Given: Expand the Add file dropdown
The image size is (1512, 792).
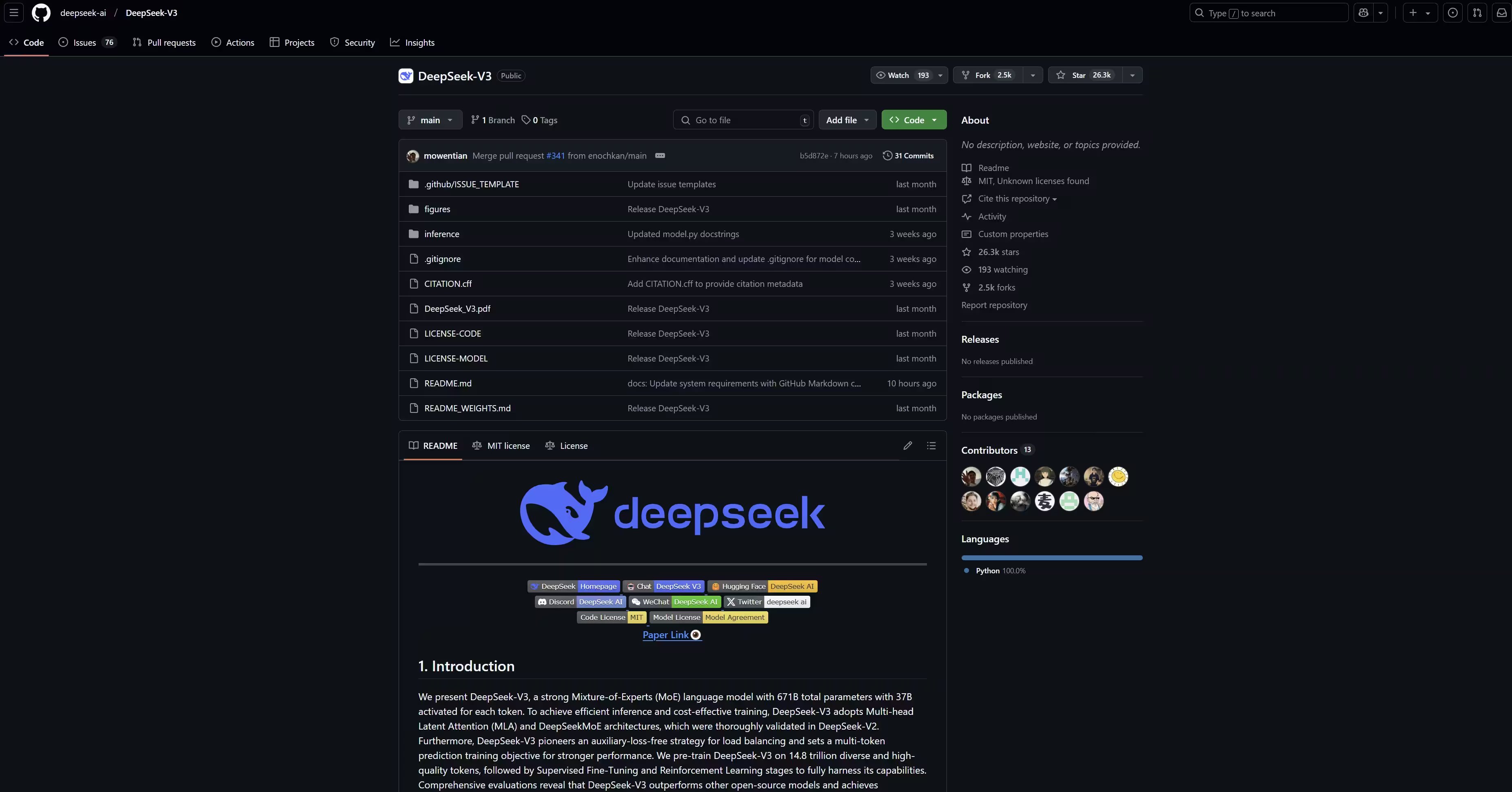Looking at the screenshot, I should coord(847,120).
